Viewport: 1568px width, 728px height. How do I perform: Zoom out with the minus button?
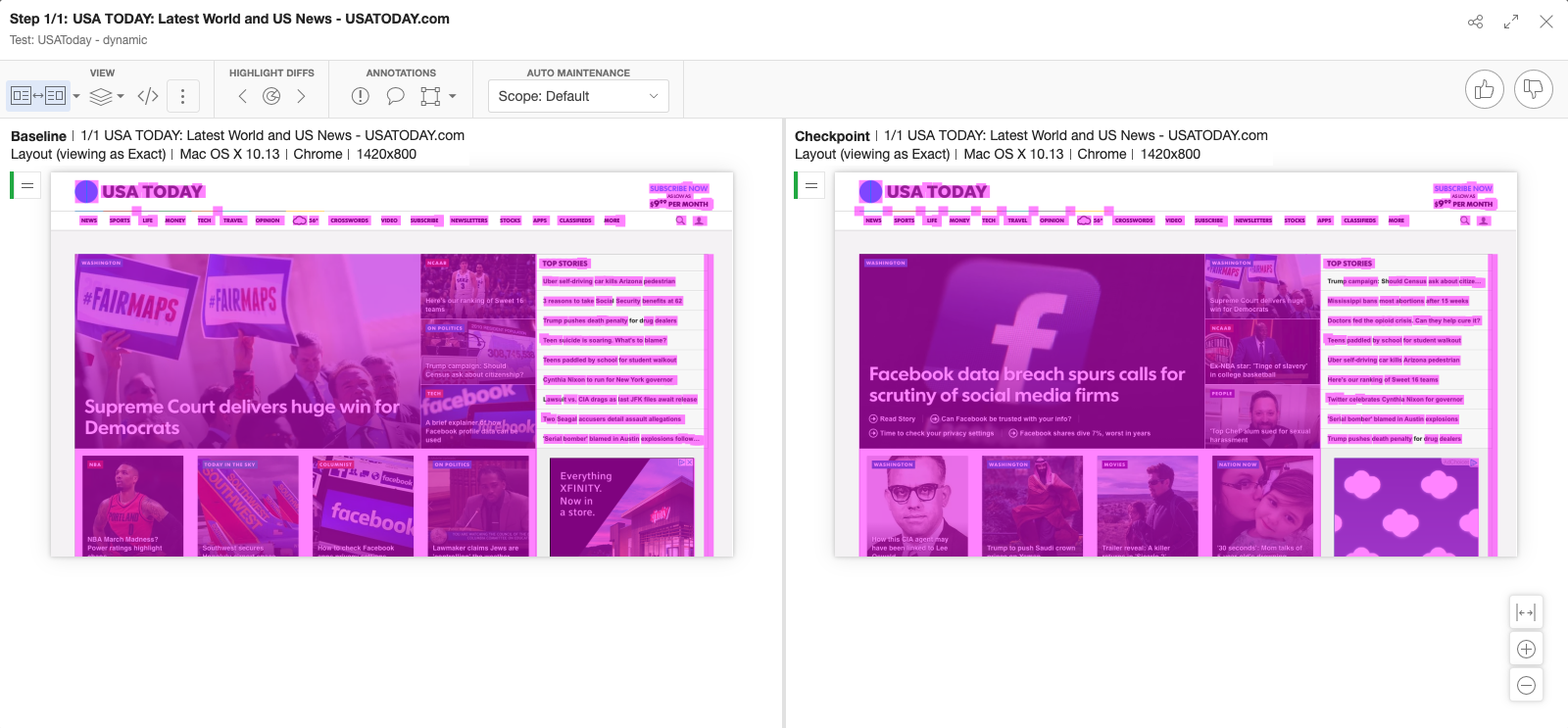point(1526,685)
